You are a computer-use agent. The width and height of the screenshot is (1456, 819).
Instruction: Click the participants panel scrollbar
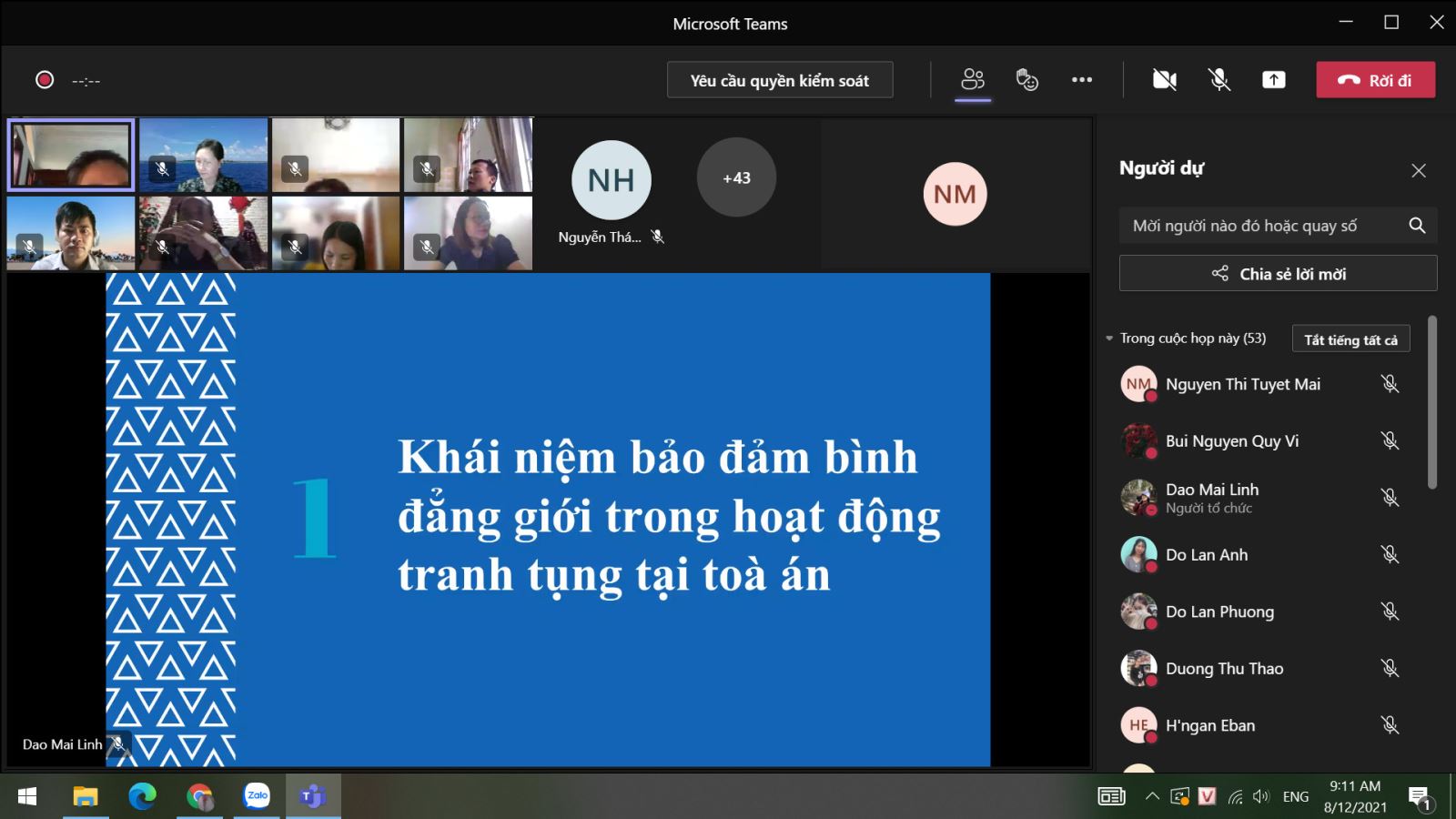click(1431, 402)
